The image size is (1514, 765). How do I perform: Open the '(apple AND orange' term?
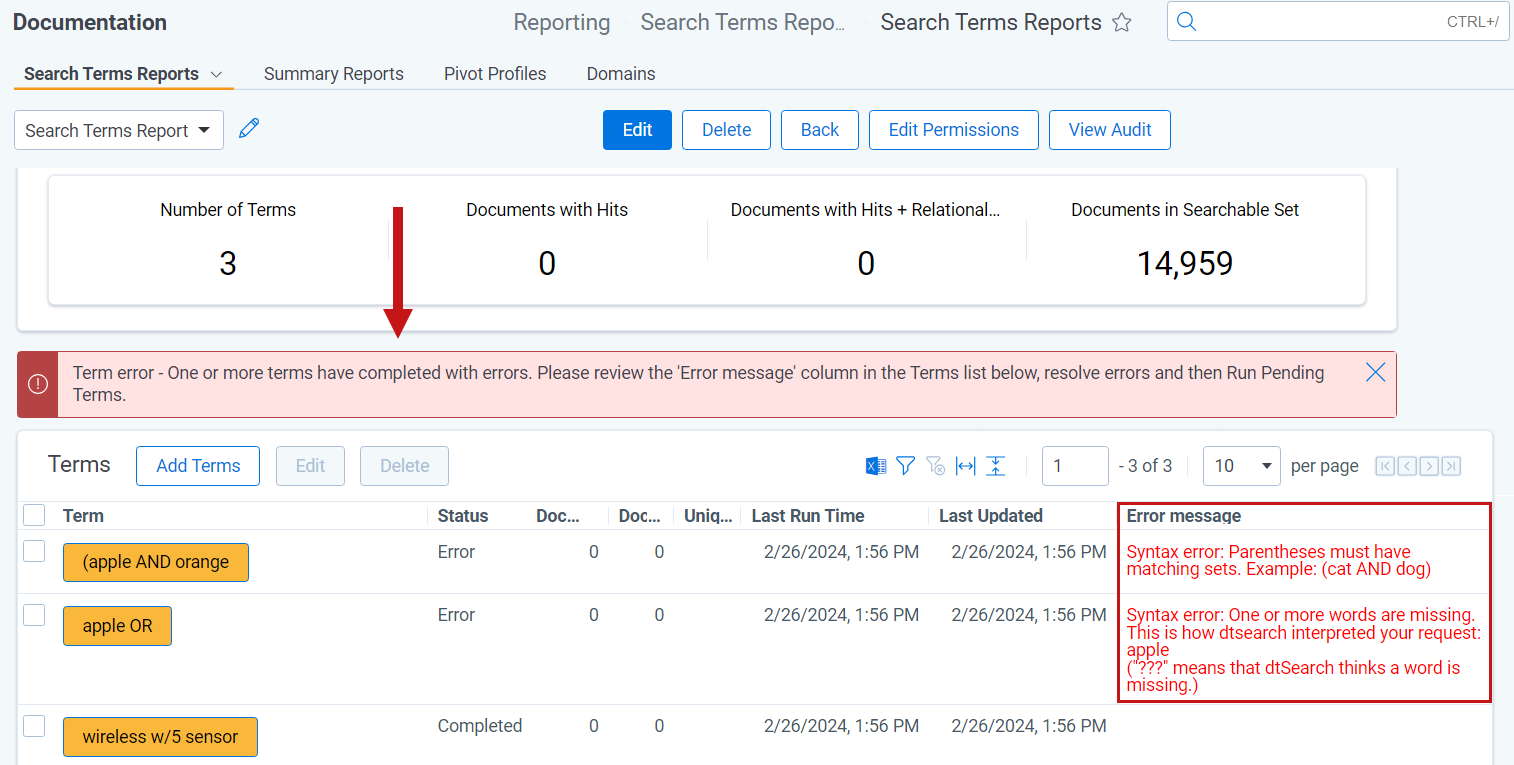point(156,562)
